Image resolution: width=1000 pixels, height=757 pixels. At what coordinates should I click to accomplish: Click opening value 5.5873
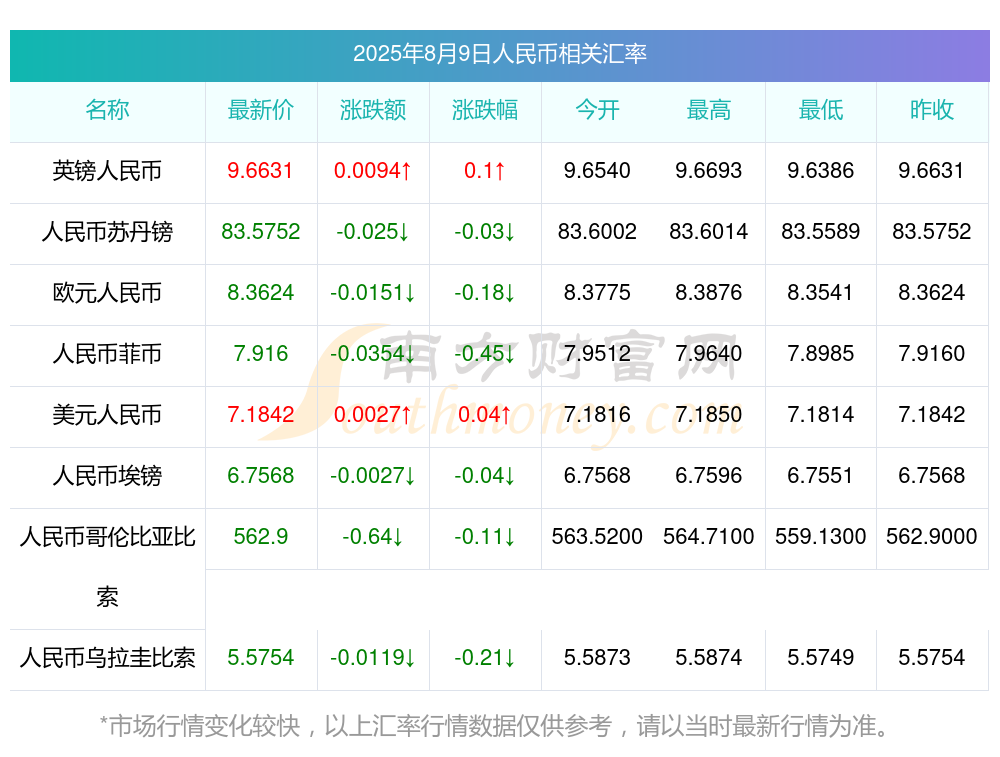click(x=597, y=658)
